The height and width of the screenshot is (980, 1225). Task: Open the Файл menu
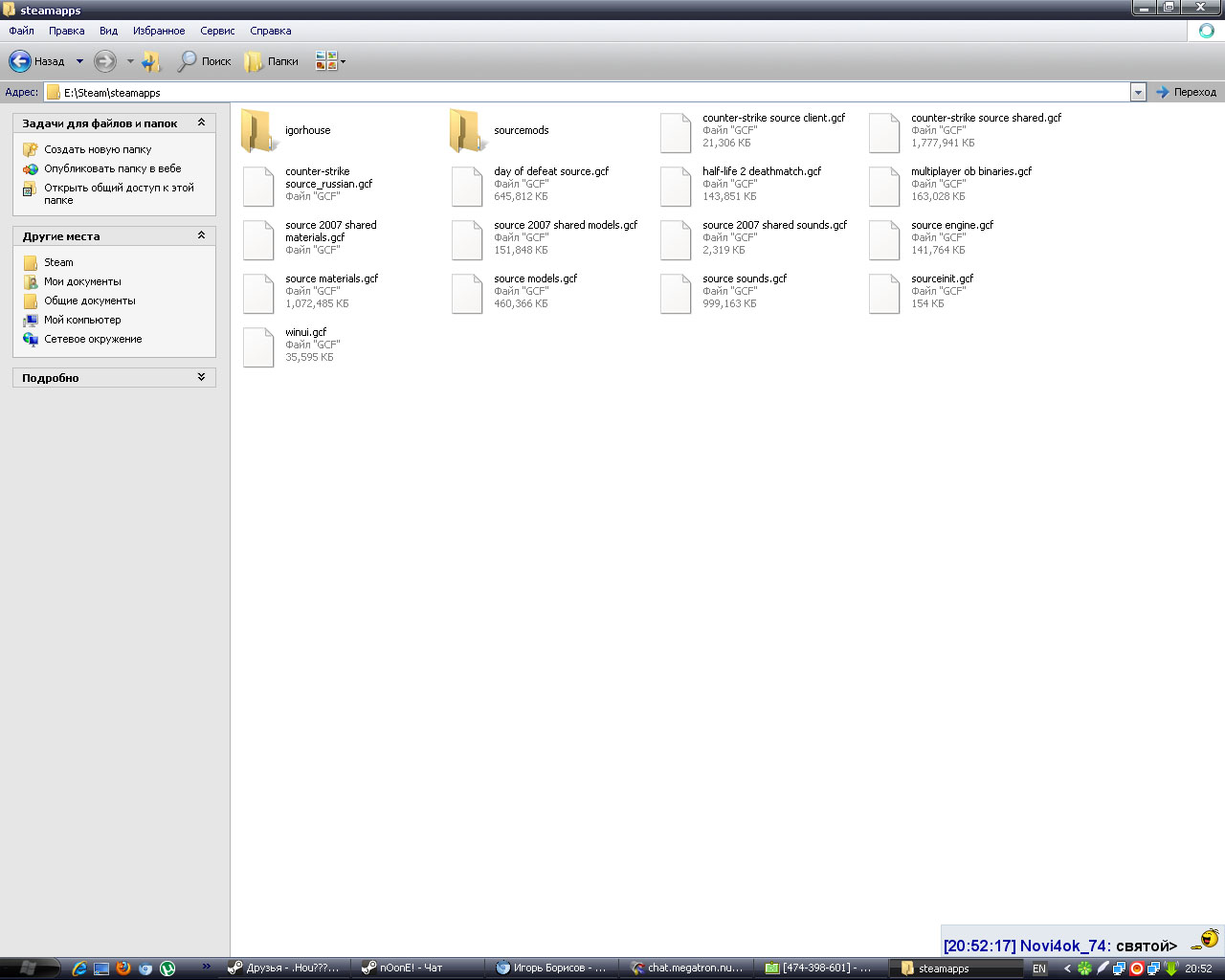[x=21, y=31]
